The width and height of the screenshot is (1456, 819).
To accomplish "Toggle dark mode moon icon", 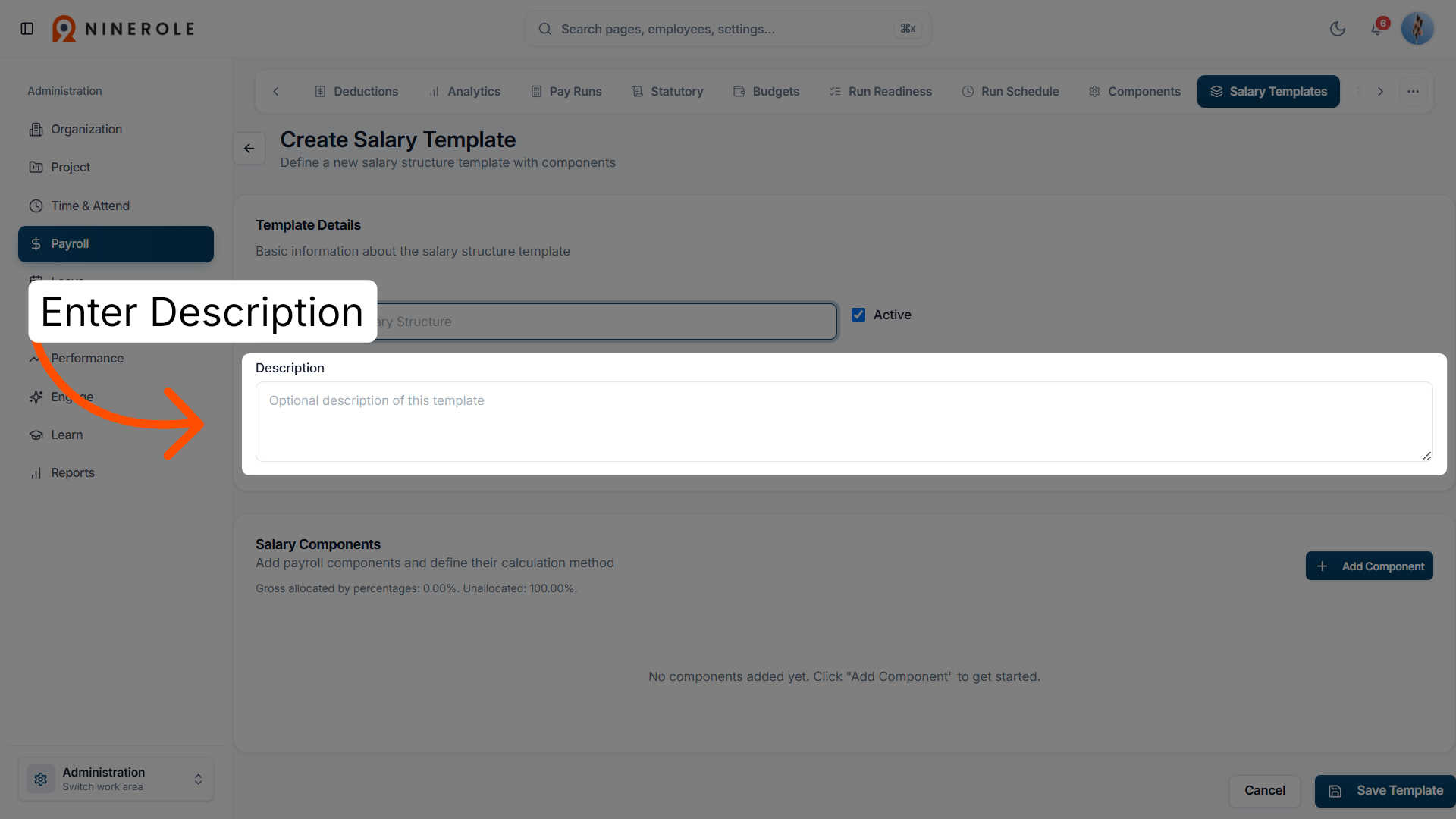I will click(1338, 29).
